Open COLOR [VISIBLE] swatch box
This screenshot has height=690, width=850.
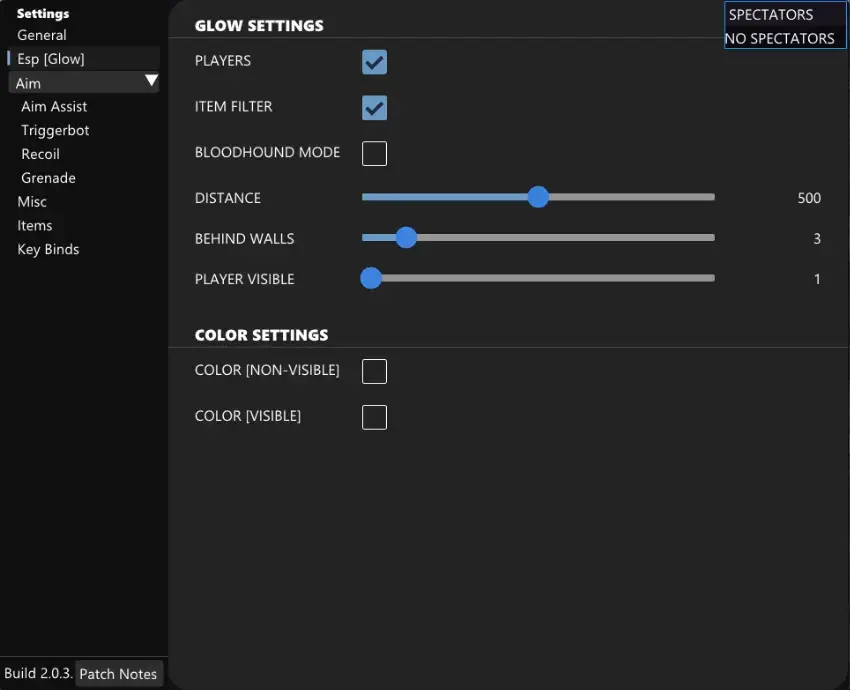tap(374, 417)
